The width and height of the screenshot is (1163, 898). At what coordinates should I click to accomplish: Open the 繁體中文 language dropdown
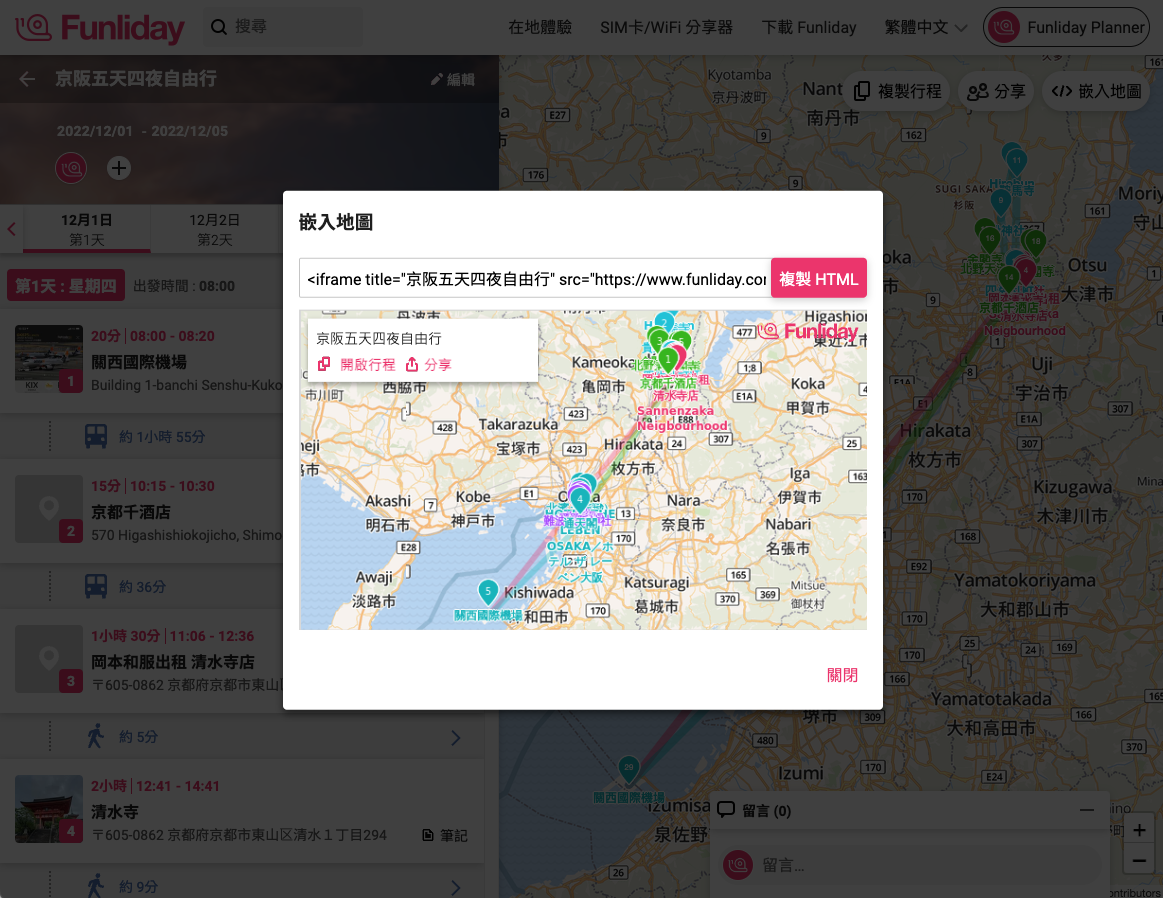click(925, 27)
